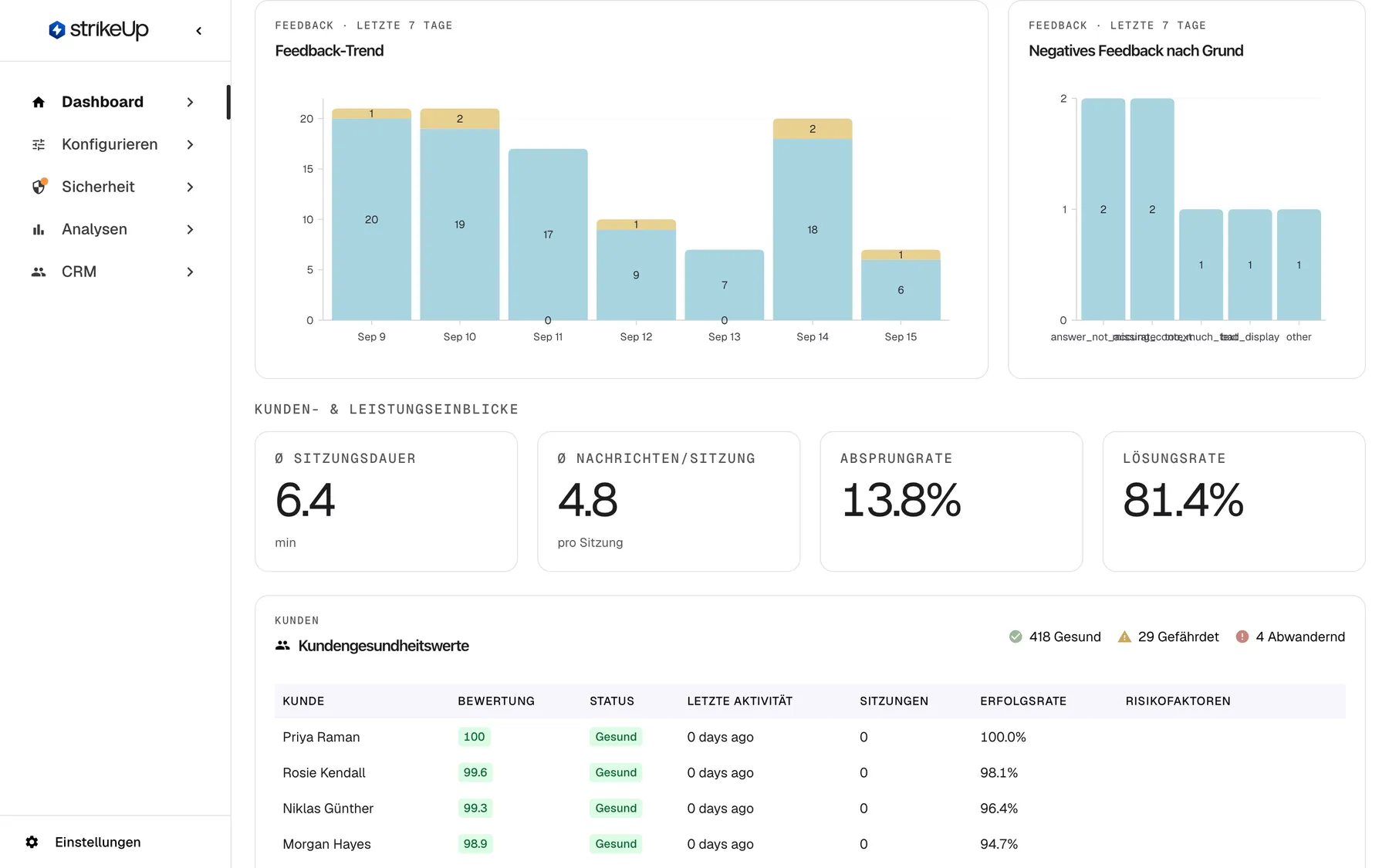1389x868 pixels.
Task: Open the Dashboard menu item
Action: point(114,102)
